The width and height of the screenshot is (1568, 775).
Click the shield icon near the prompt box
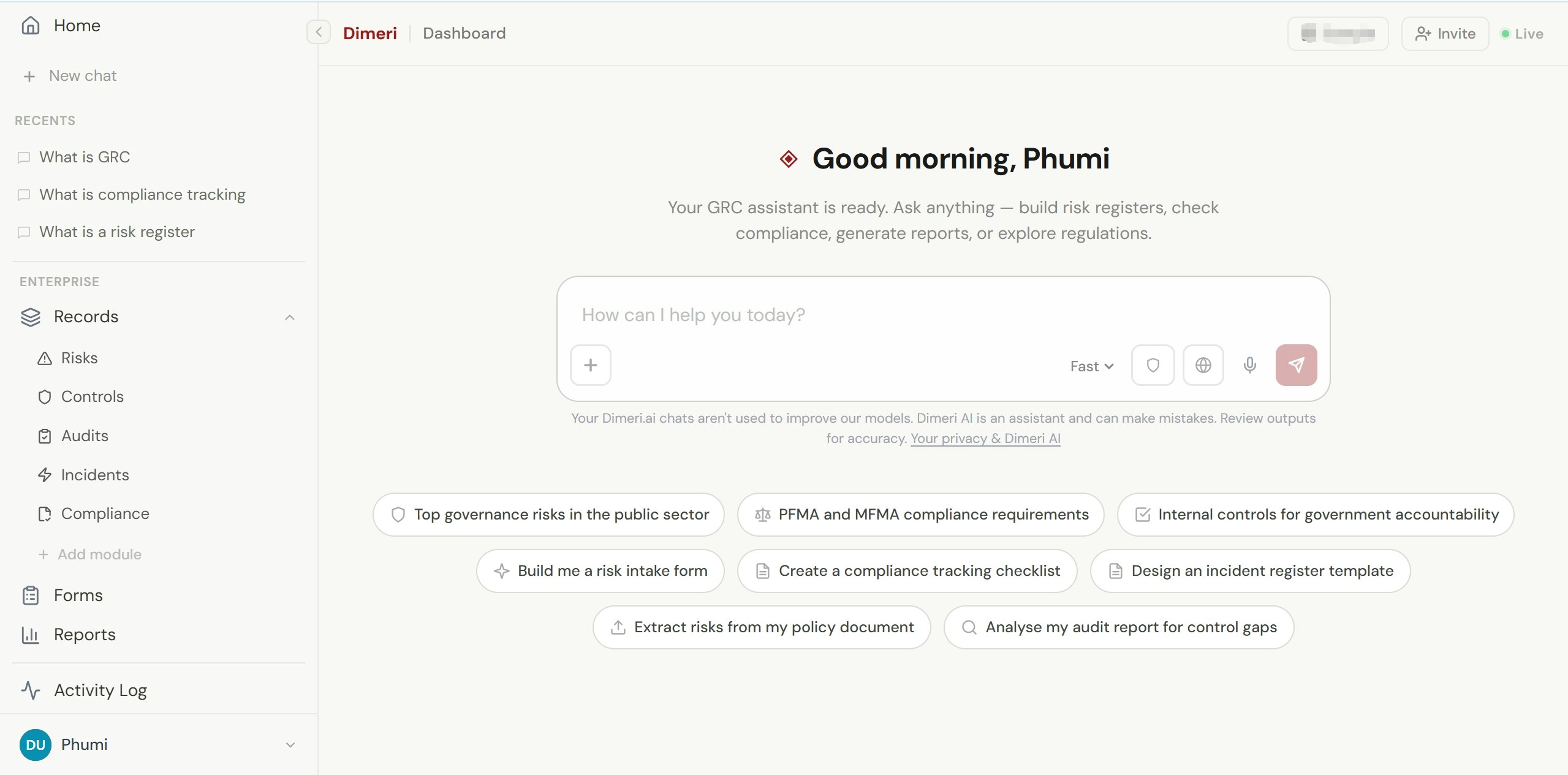[x=1153, y=365]
